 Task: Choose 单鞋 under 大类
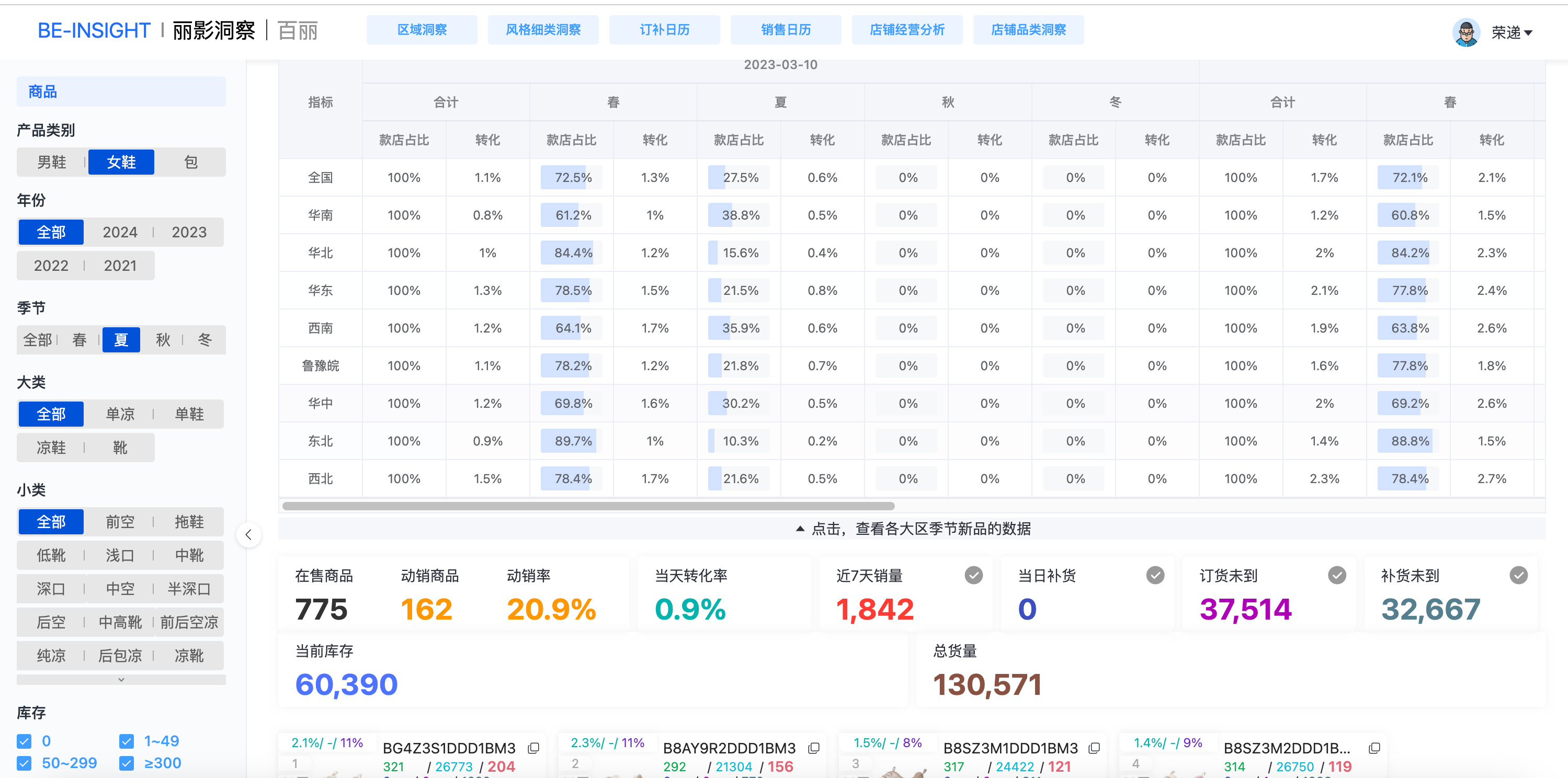coord(189,414)
